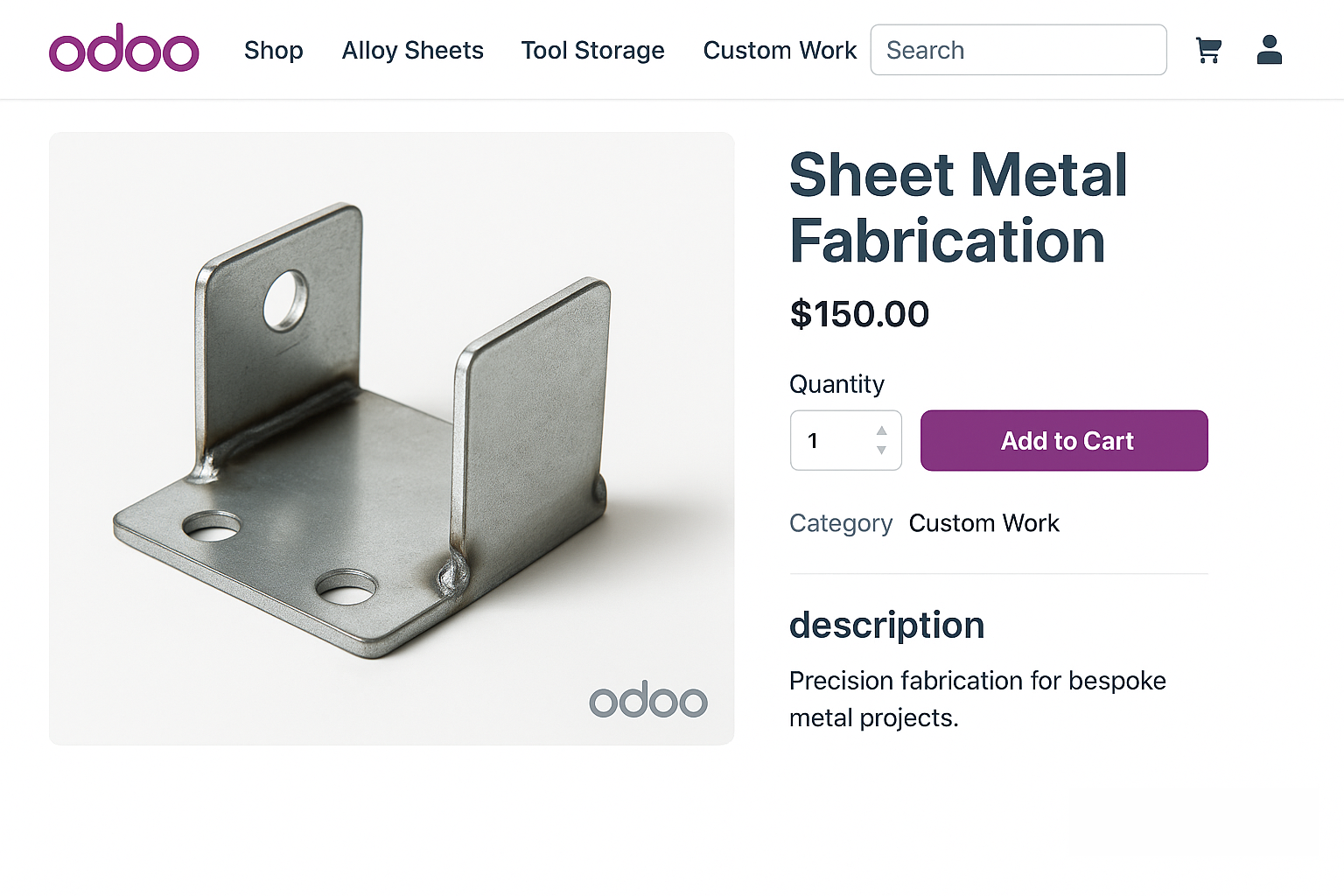Open the shopping cart icon
Screen dimensions: 1344x896
click(1208, 50)
